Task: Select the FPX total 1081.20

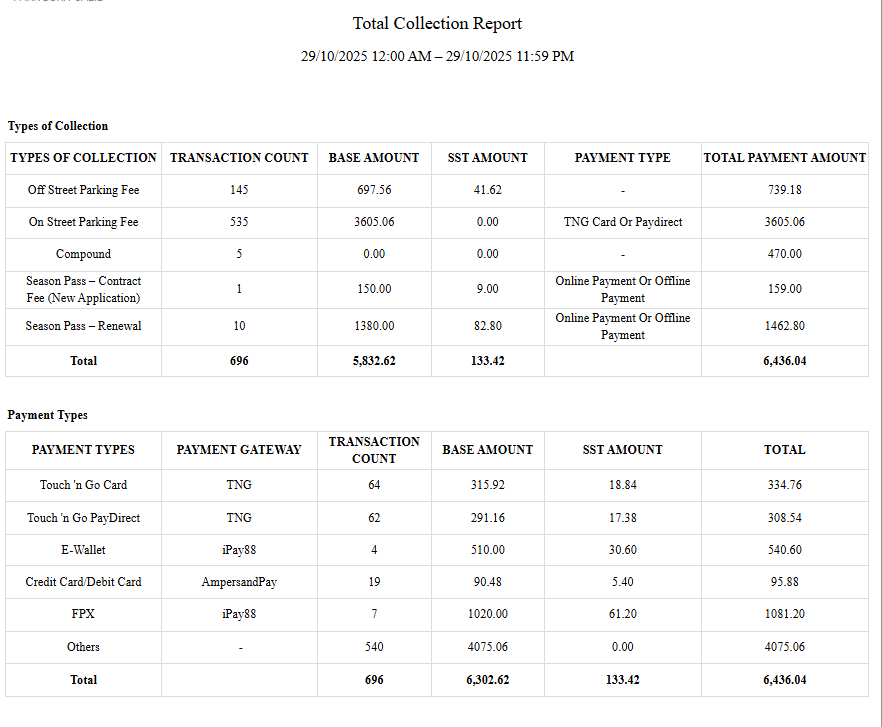Action: pos(784,614)
